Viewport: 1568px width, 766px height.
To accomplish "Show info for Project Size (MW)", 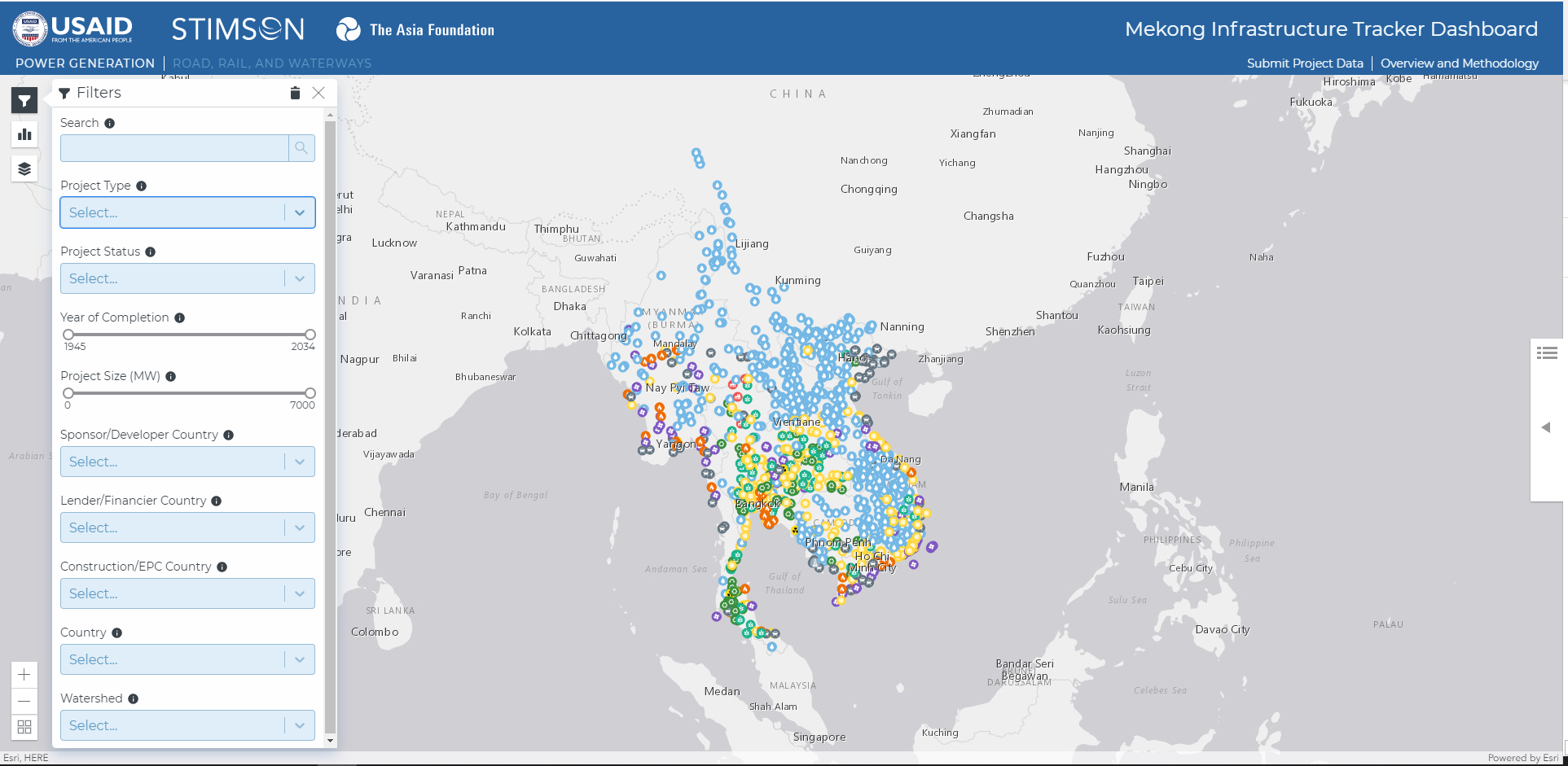I will 170,376.
